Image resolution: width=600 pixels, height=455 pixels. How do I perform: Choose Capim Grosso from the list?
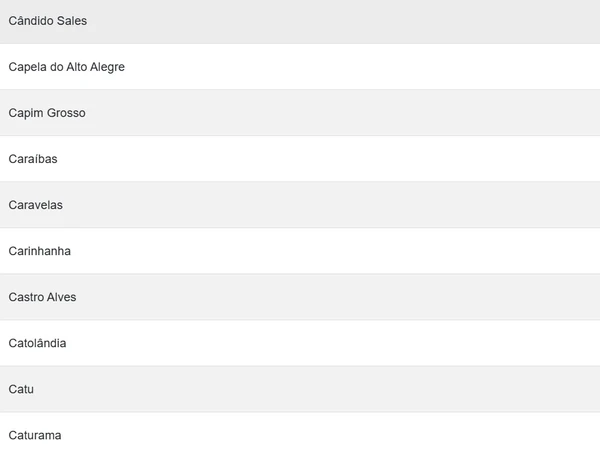300,113
